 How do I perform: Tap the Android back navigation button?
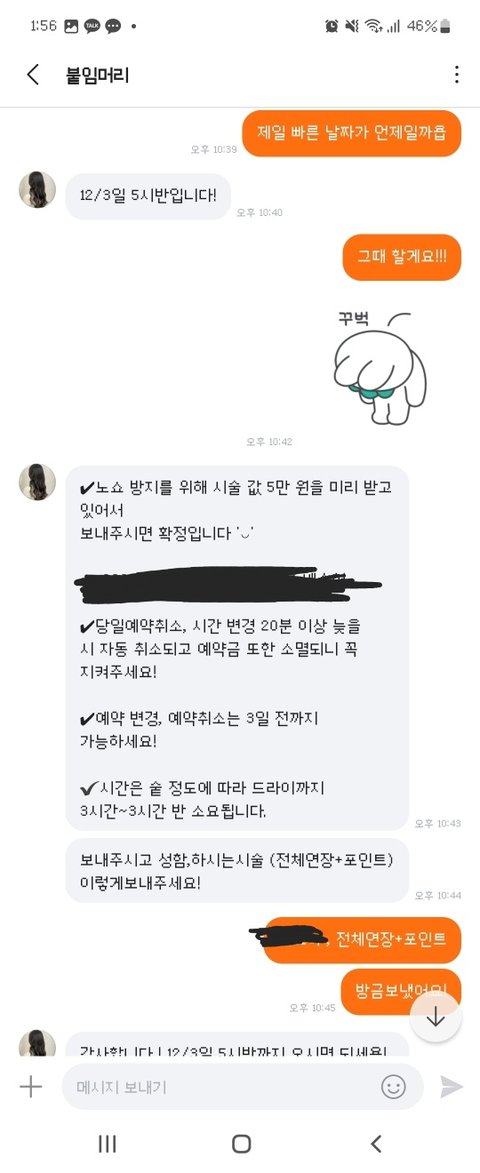pyautogui.click(x=376, y=1143)
